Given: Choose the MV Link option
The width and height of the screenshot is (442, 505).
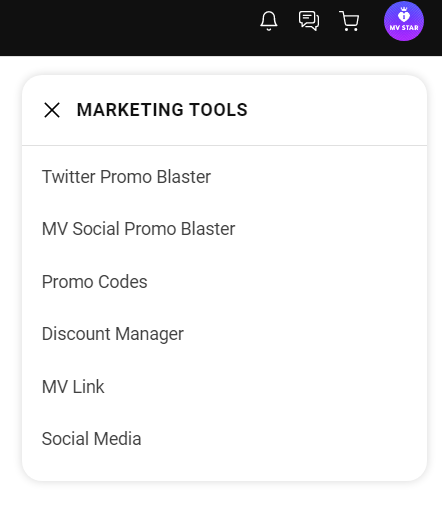Looking at the screenshot, I should [73, 387].
